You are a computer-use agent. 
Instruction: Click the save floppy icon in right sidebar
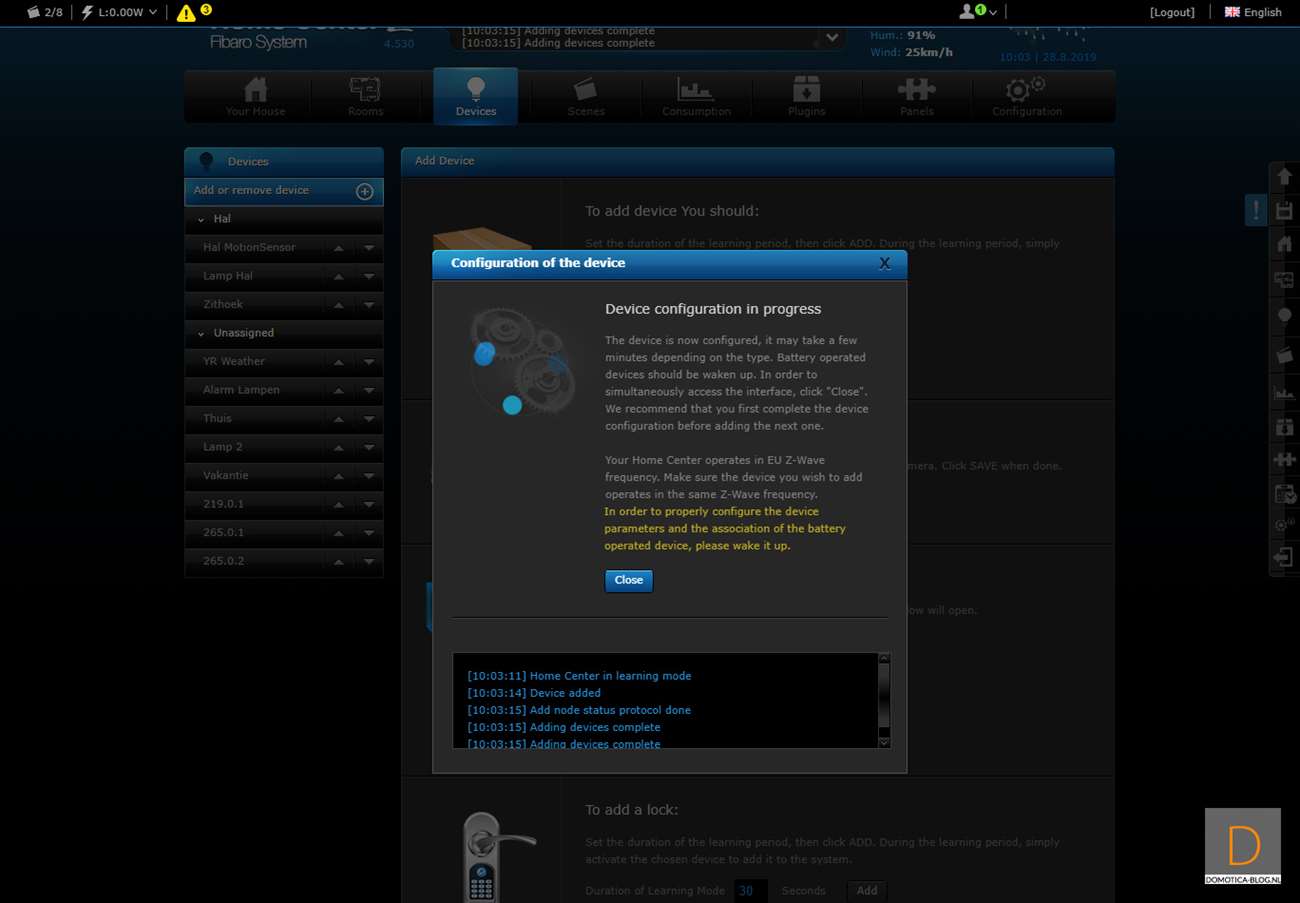1285,211
